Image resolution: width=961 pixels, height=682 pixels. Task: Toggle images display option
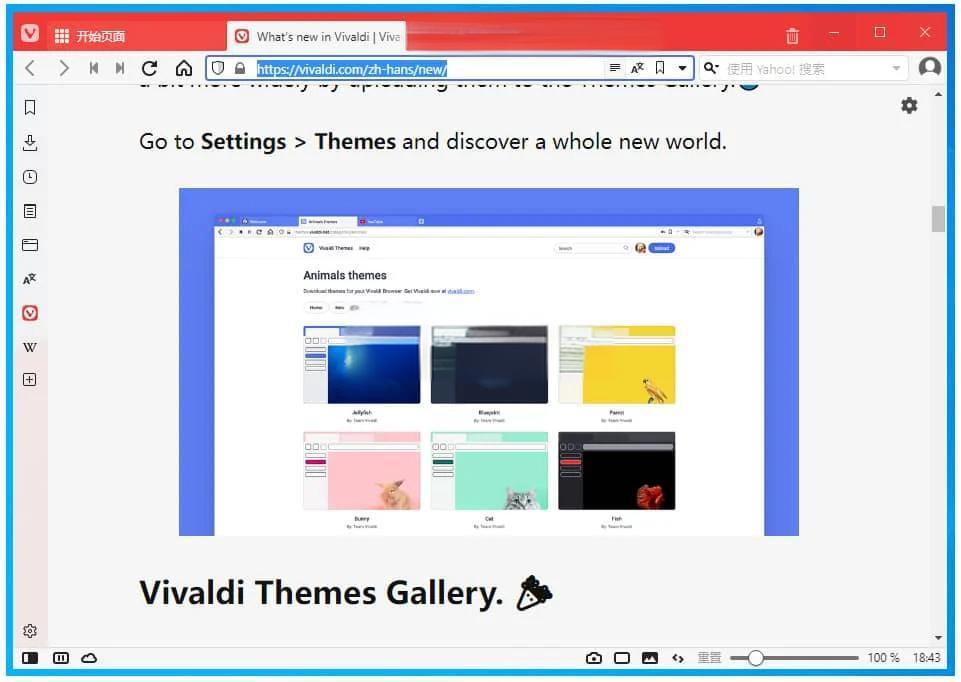pos(650,657)
